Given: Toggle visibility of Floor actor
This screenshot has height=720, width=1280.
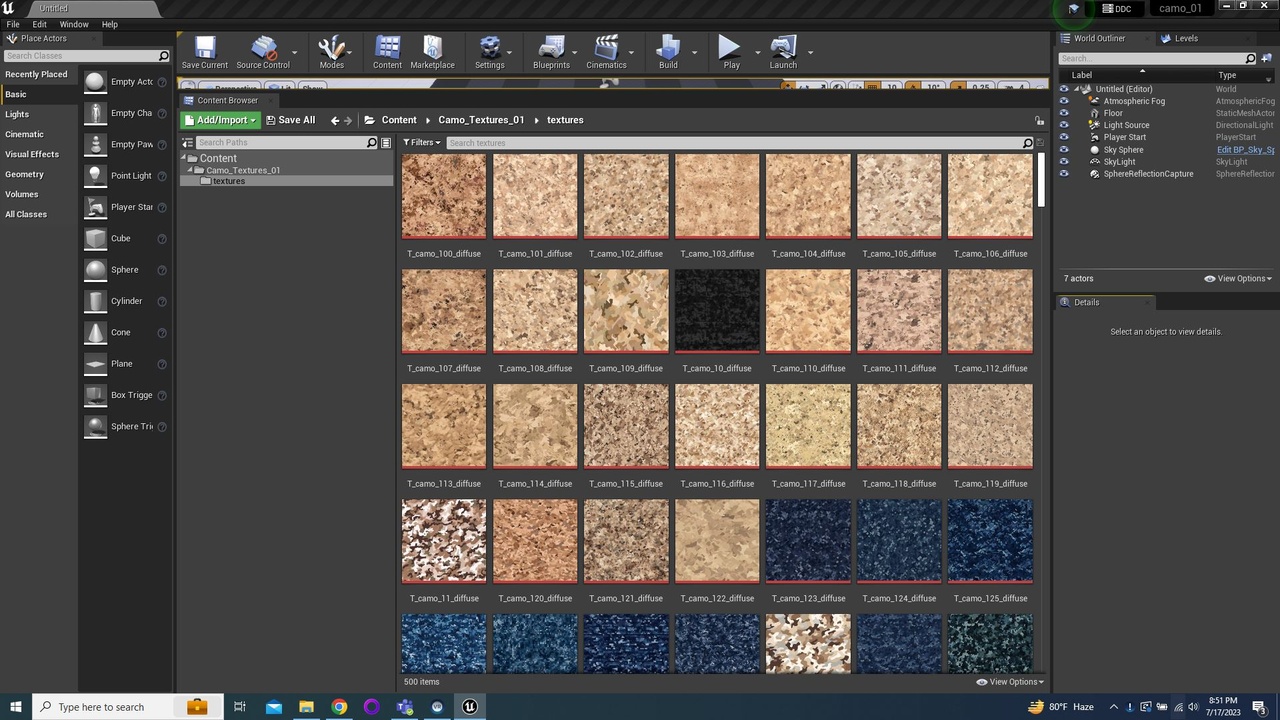Looking at the screenshot, I should coord(1064,113).
